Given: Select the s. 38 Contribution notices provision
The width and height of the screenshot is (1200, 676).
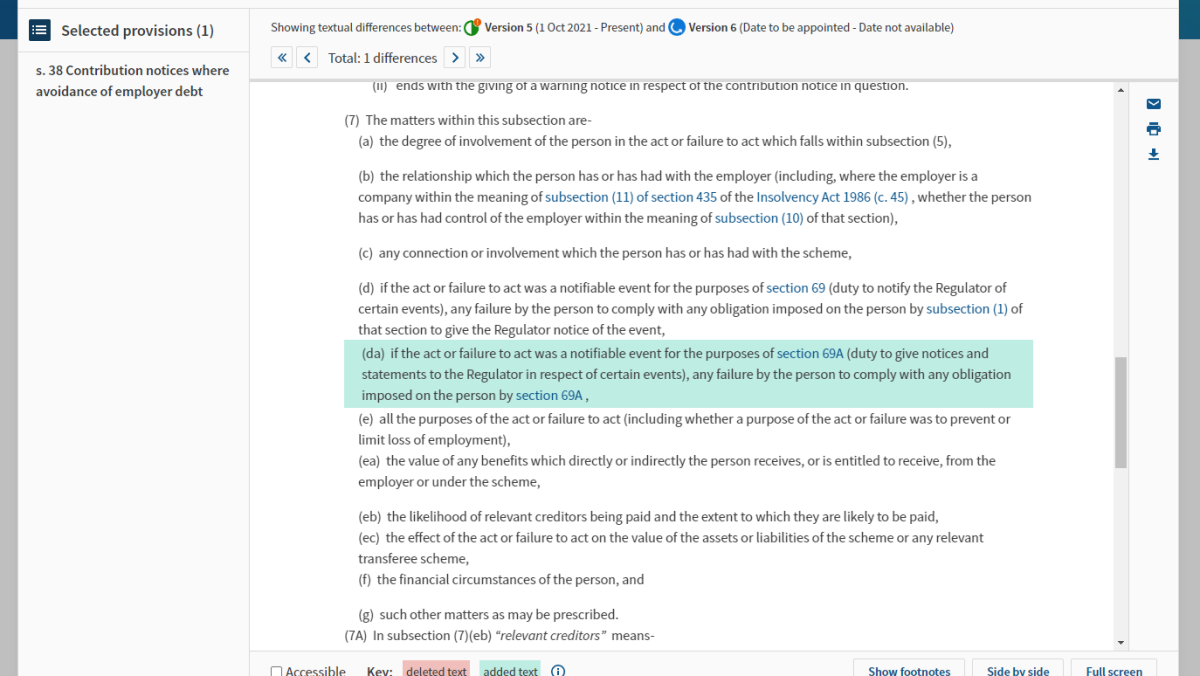Looking at the screenshot, I should (x=130, y=80).
